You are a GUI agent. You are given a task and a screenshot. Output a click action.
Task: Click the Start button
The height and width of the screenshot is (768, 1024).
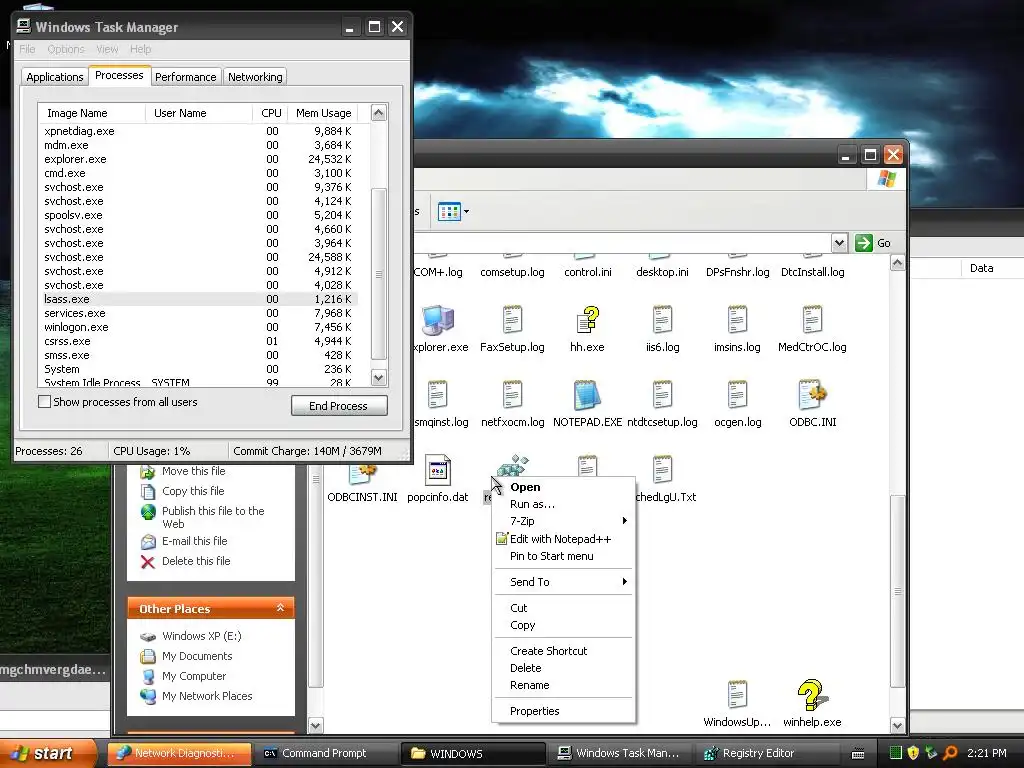pos(46,753)
